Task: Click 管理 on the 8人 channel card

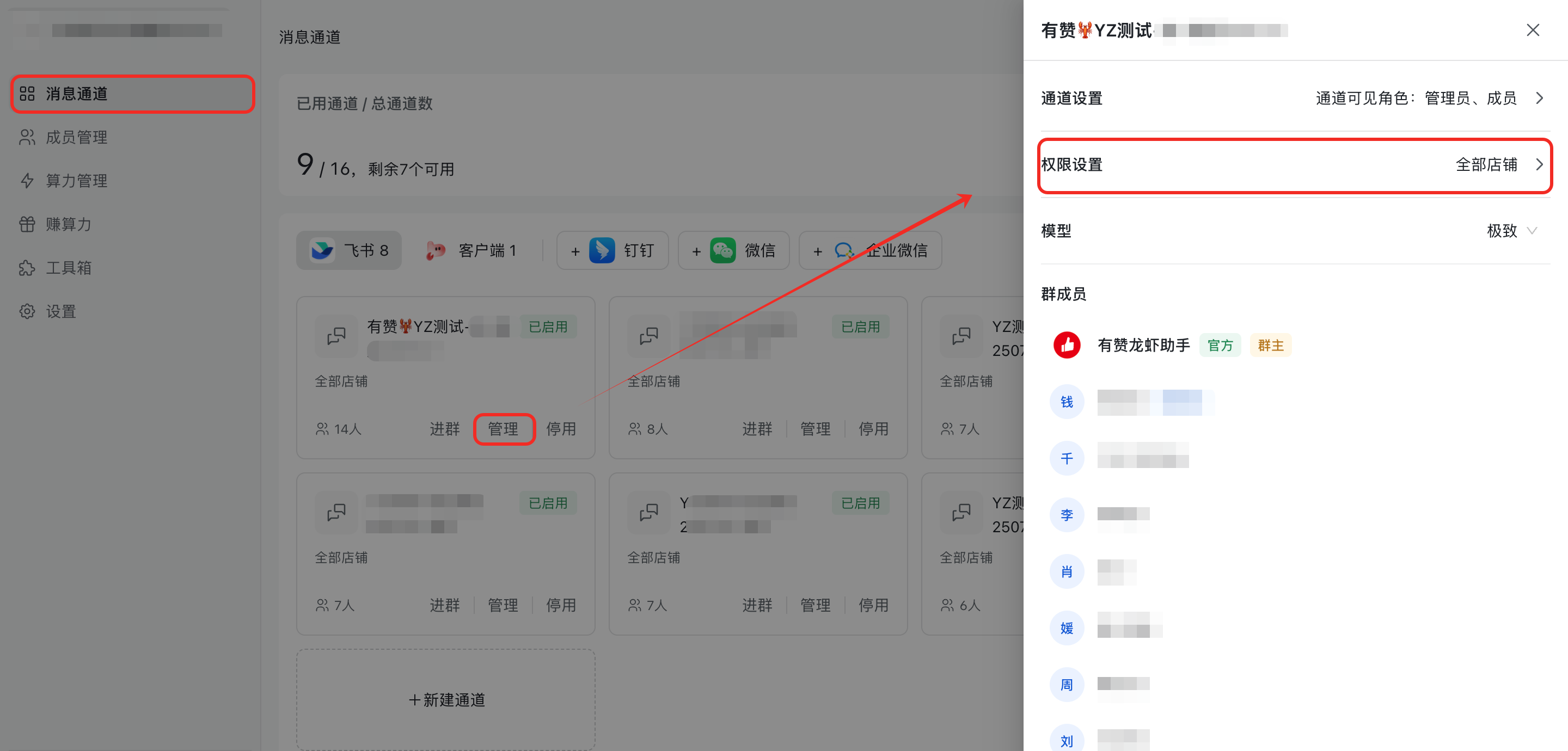Action: (x=816, y=429)
